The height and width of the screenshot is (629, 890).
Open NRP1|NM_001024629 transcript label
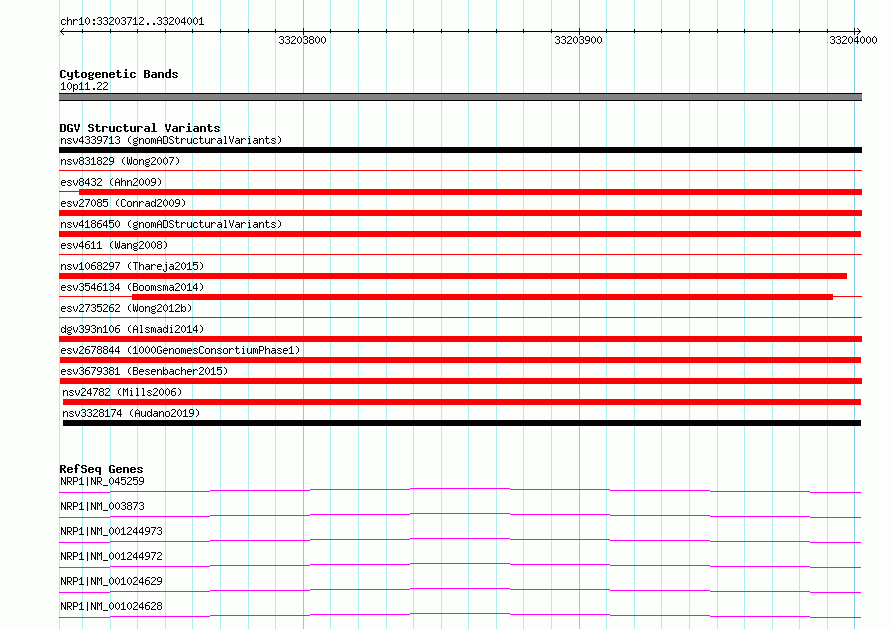coord(111,581)
